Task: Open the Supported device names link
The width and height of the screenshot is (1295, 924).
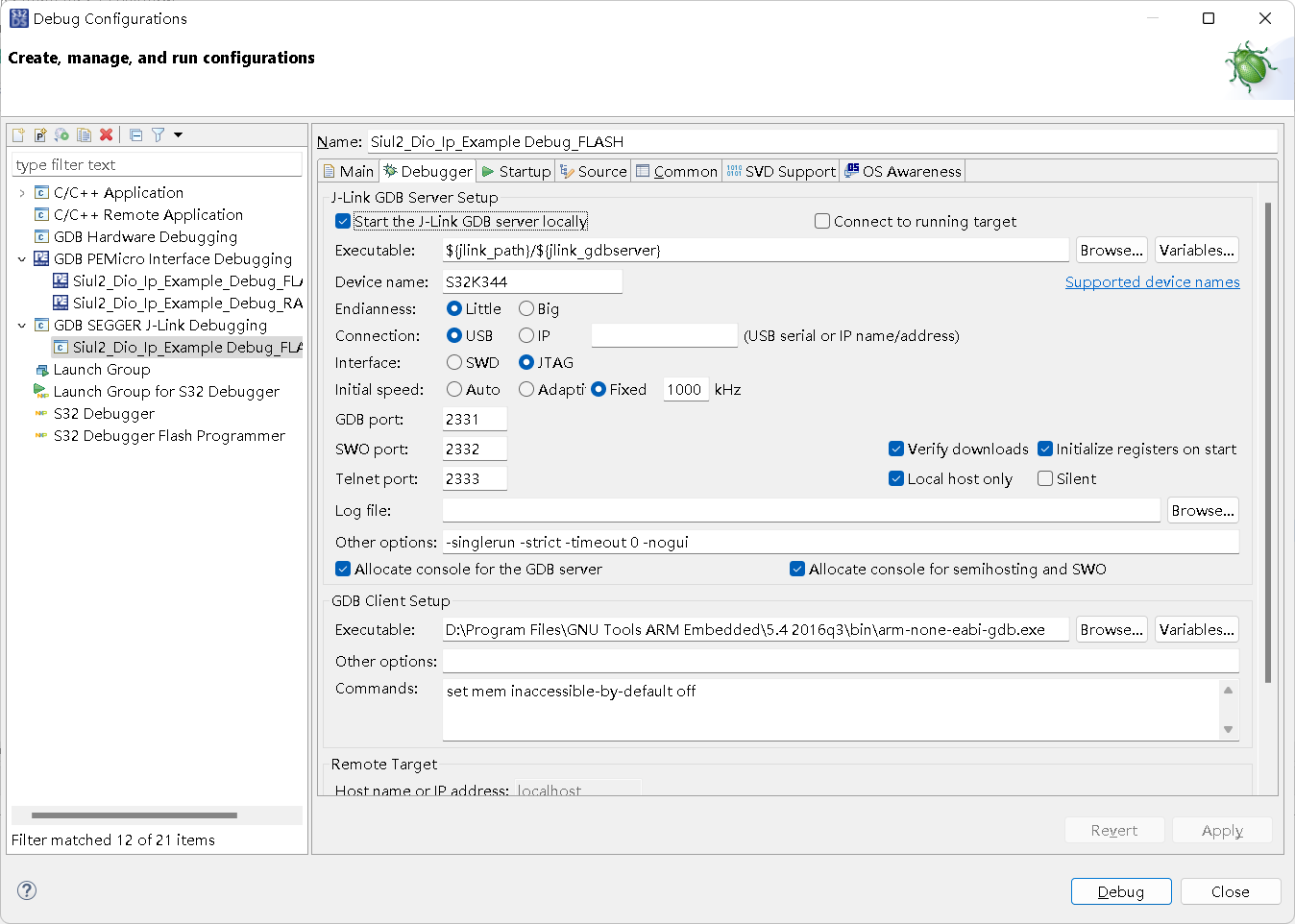Action: pyautogui.click(x=1152, y=282)
